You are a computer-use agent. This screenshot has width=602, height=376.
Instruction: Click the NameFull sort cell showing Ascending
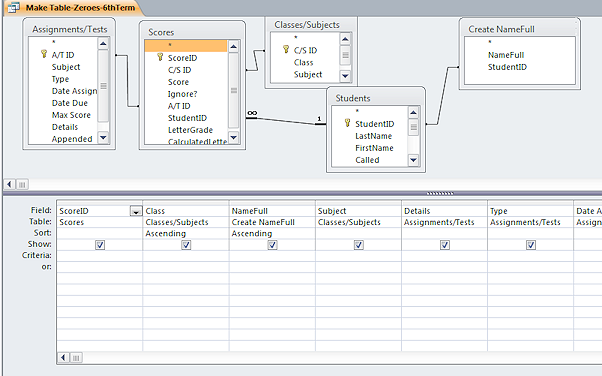272,233
